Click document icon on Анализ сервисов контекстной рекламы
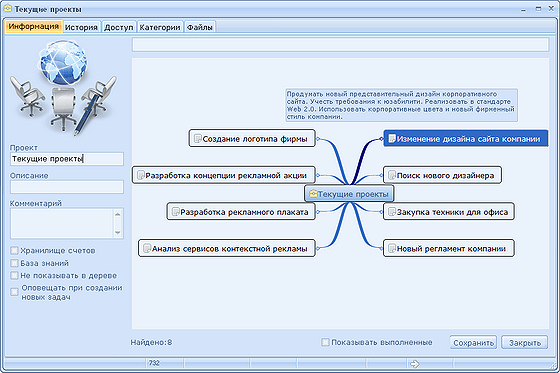The image size is (560, 373). tap(147, 248)
